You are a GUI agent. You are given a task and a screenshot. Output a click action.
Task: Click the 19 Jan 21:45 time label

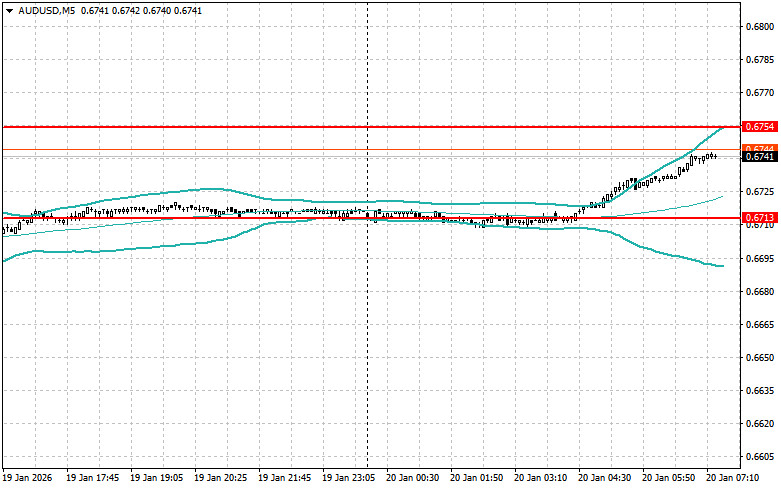tap(284, 478)
